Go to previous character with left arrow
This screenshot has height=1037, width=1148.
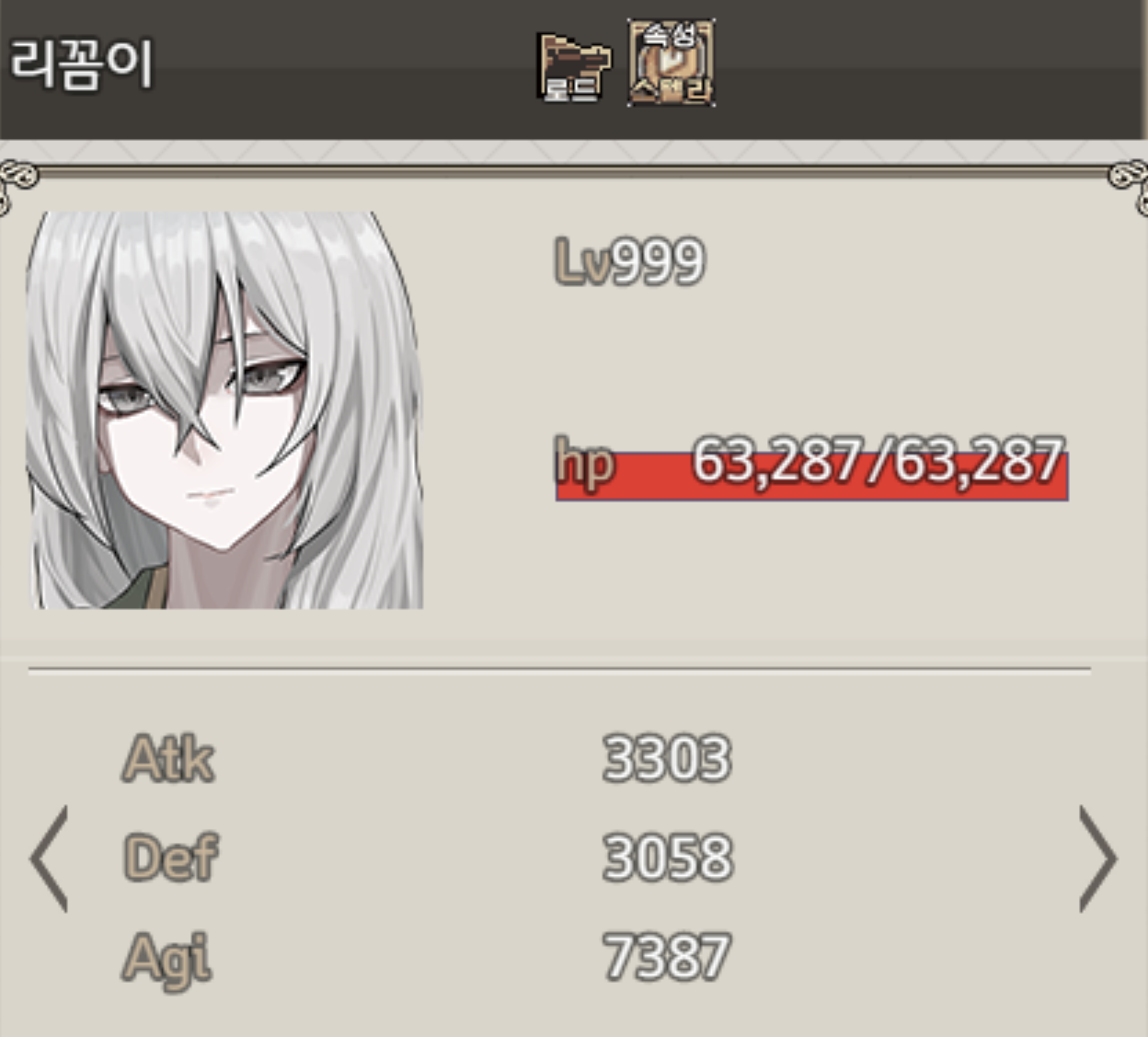49,858
